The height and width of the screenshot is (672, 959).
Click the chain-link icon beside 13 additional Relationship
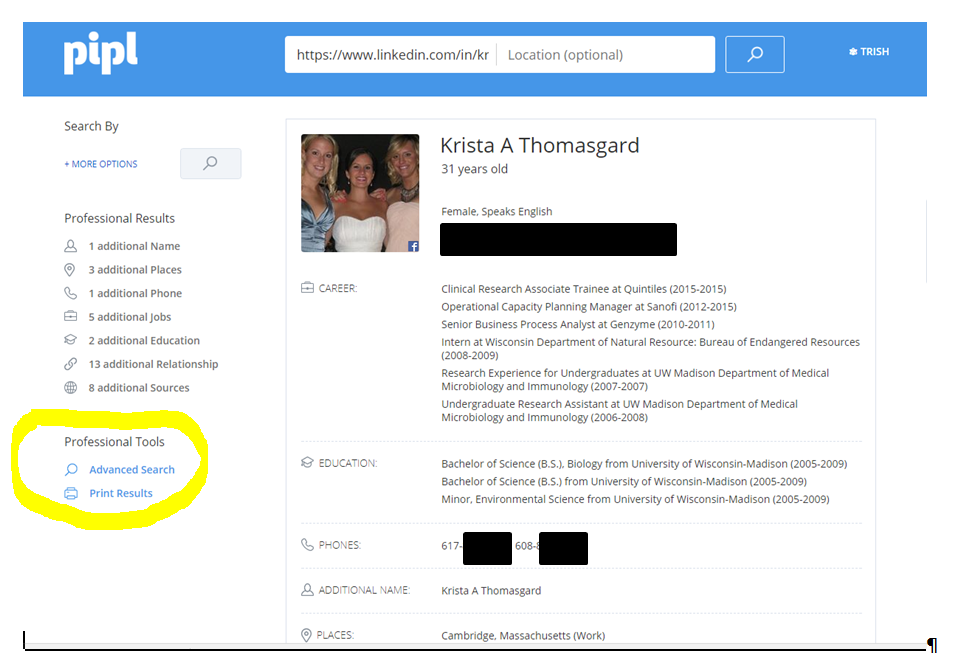pyautogui.click(x=69, y=364)
